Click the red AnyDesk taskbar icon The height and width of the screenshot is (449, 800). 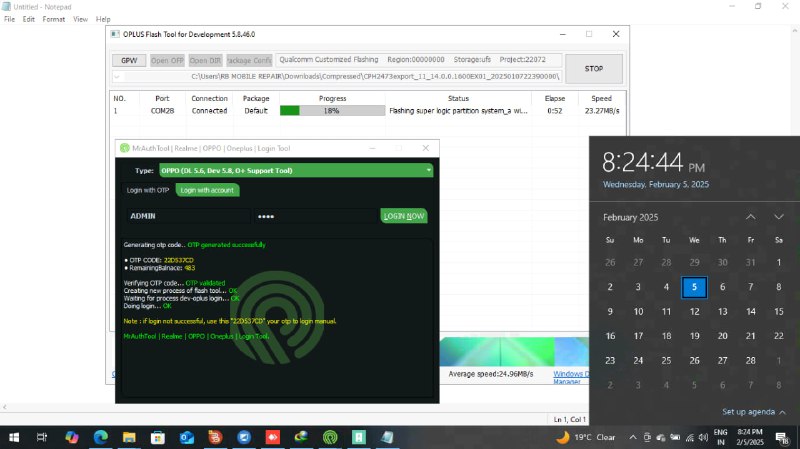[273, 437]
